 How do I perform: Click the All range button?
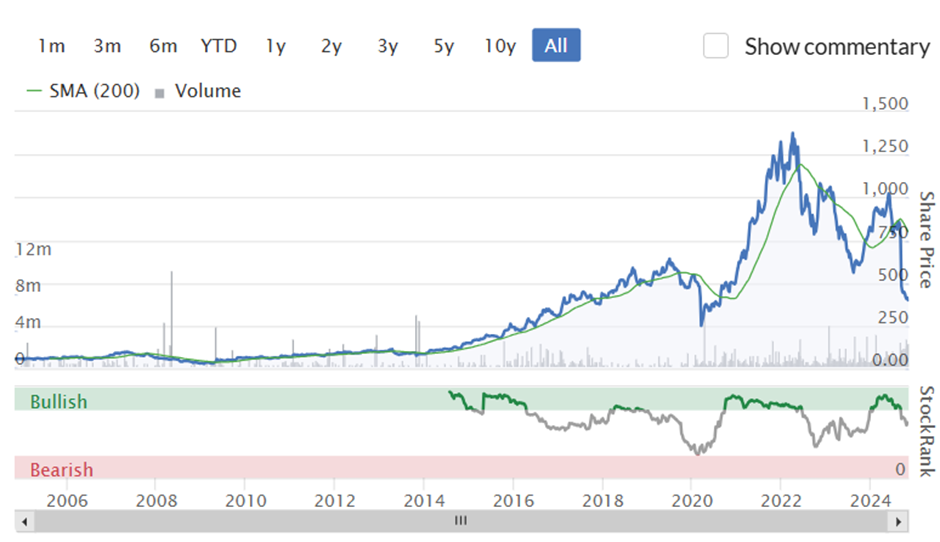click(x=556, y=45)
